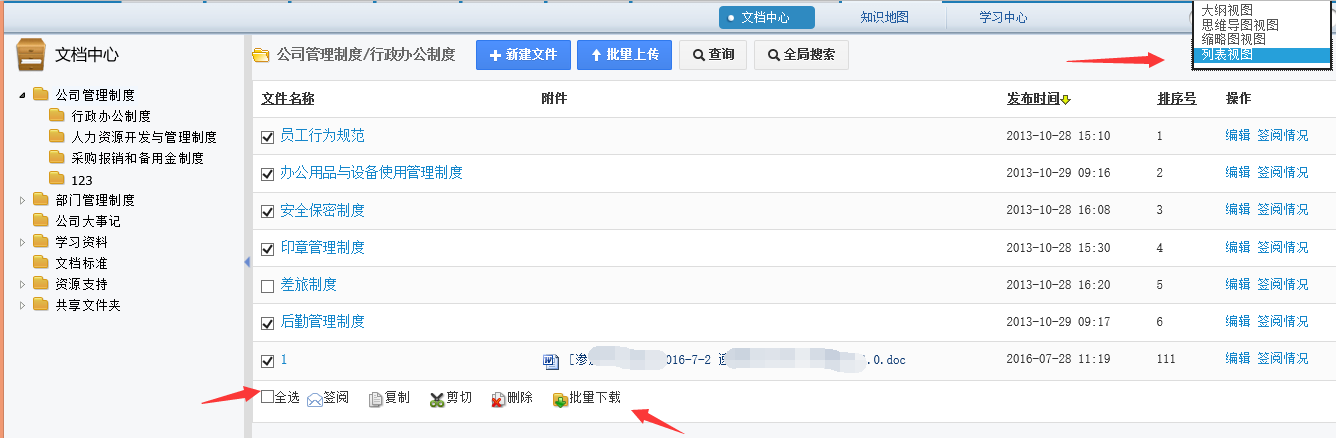Image resolution: width=1336 pixels, height=438 pixels.
Task: Tick the 全选 select-all checkbox
Action: (267, 397)
